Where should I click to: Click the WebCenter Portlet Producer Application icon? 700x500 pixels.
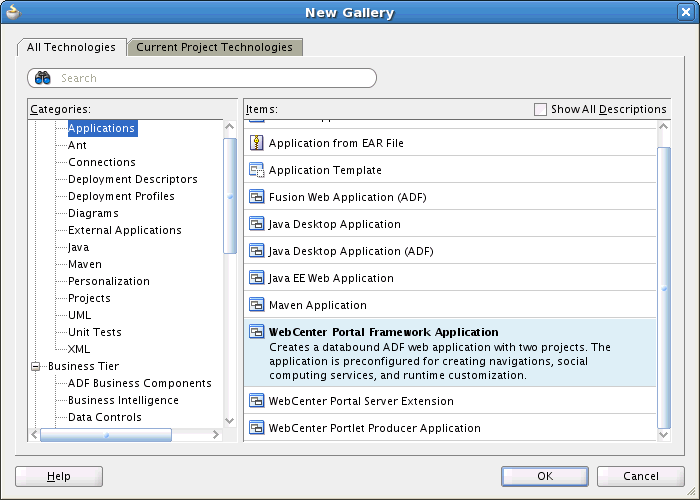point(256,428)
